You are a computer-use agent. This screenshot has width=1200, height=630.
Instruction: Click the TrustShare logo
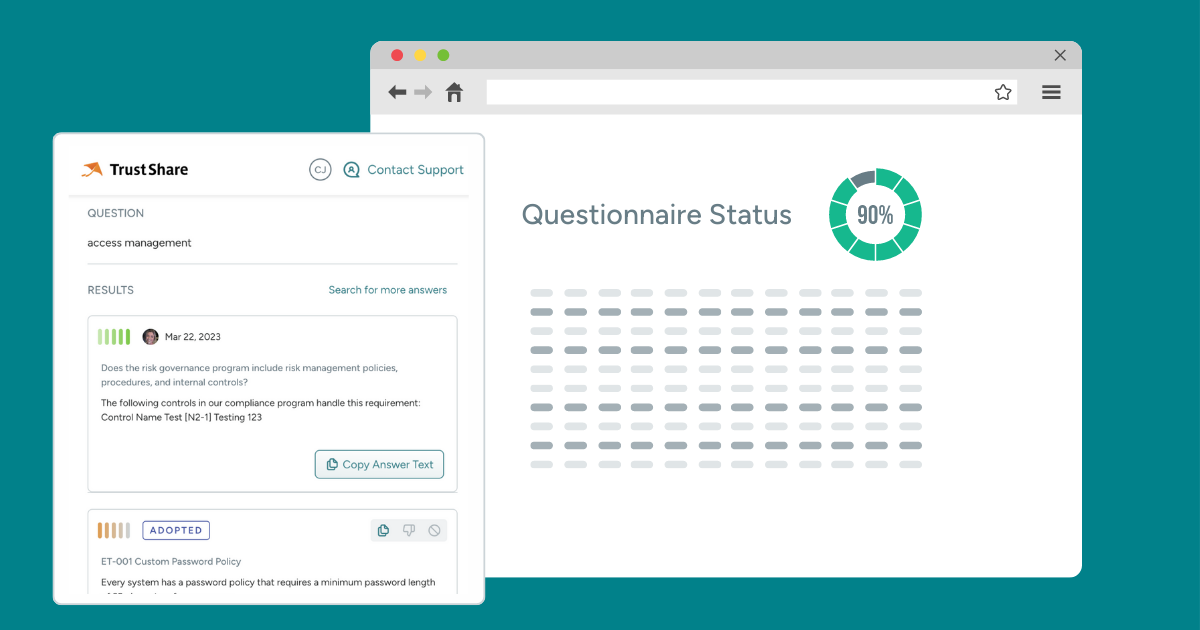tap(135, 169)
